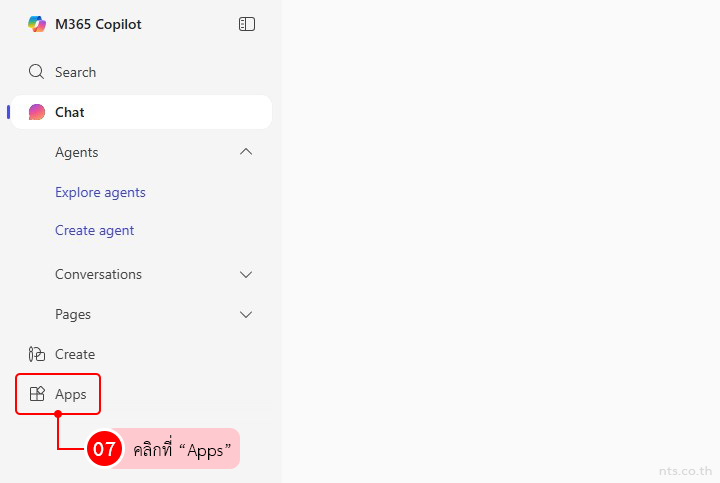Select the Conversations section label
The height and width of the screenshot is (483, 720).
point(98,274)
